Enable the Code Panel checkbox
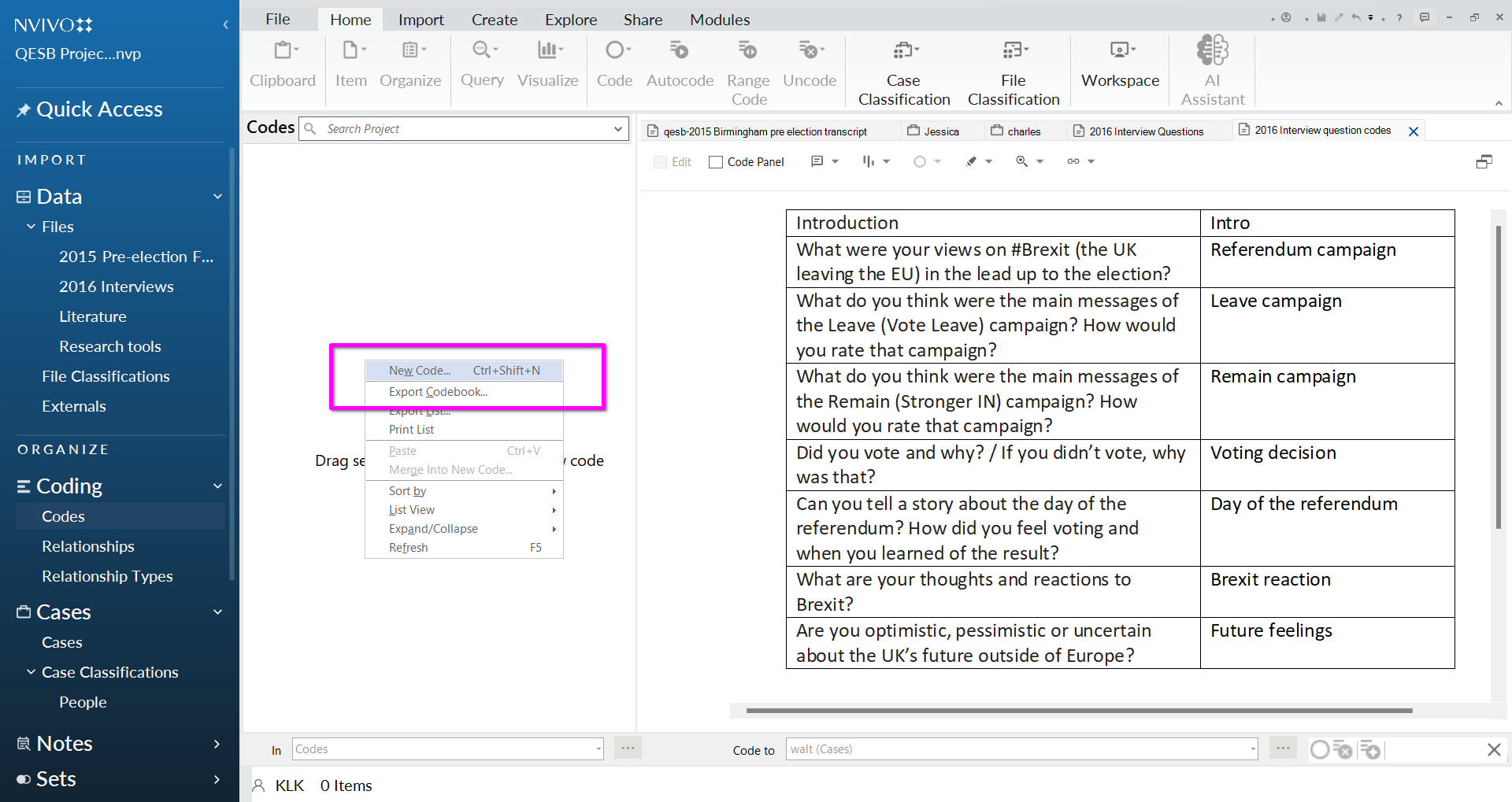Image resolution: width=1512 pixels, height=802 pixels. click(x=716, y=162)
